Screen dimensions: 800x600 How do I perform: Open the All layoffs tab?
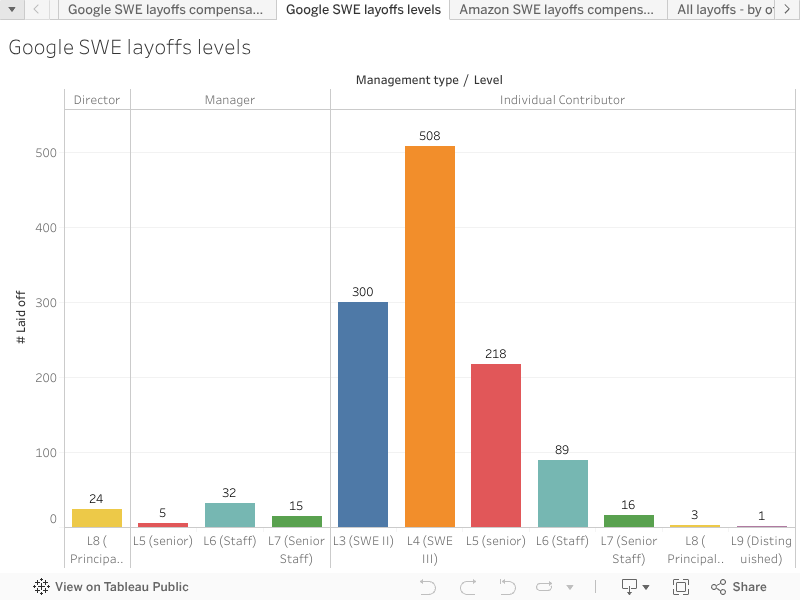[x=723, y=11]
